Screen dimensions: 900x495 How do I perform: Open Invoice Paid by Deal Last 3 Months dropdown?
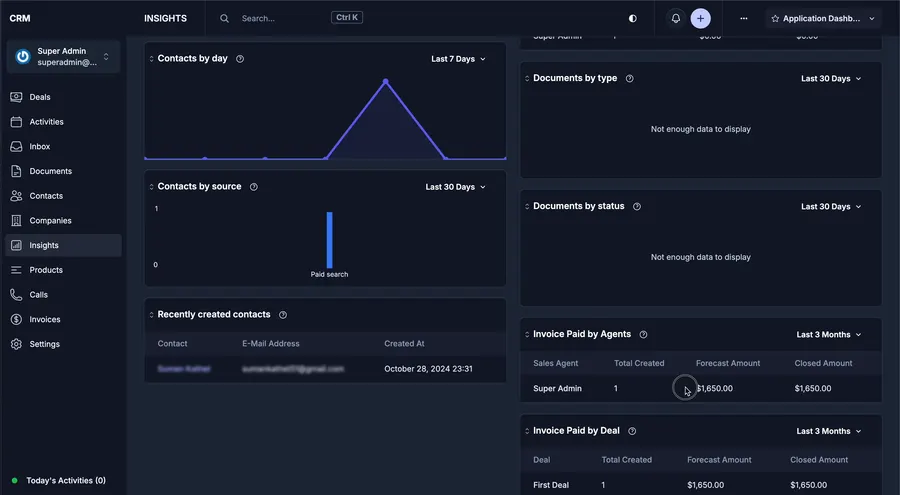pos(829,431)
